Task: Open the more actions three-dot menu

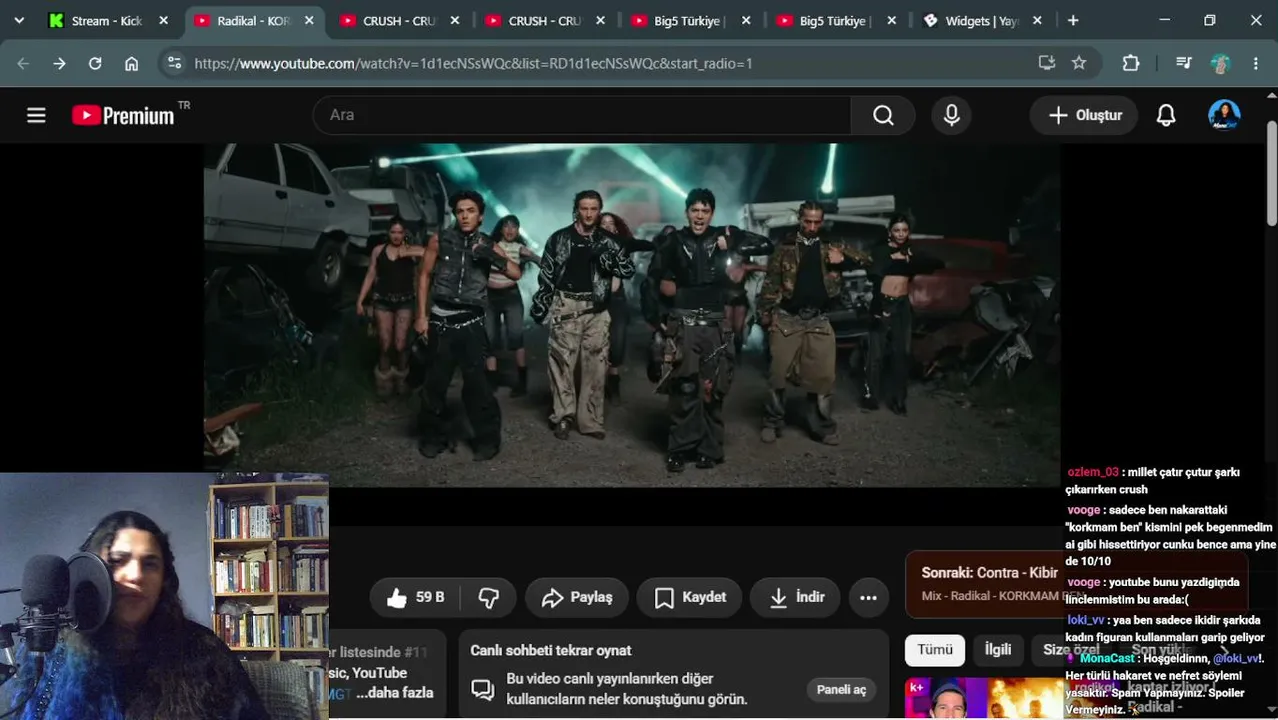Action: point(868,597)
